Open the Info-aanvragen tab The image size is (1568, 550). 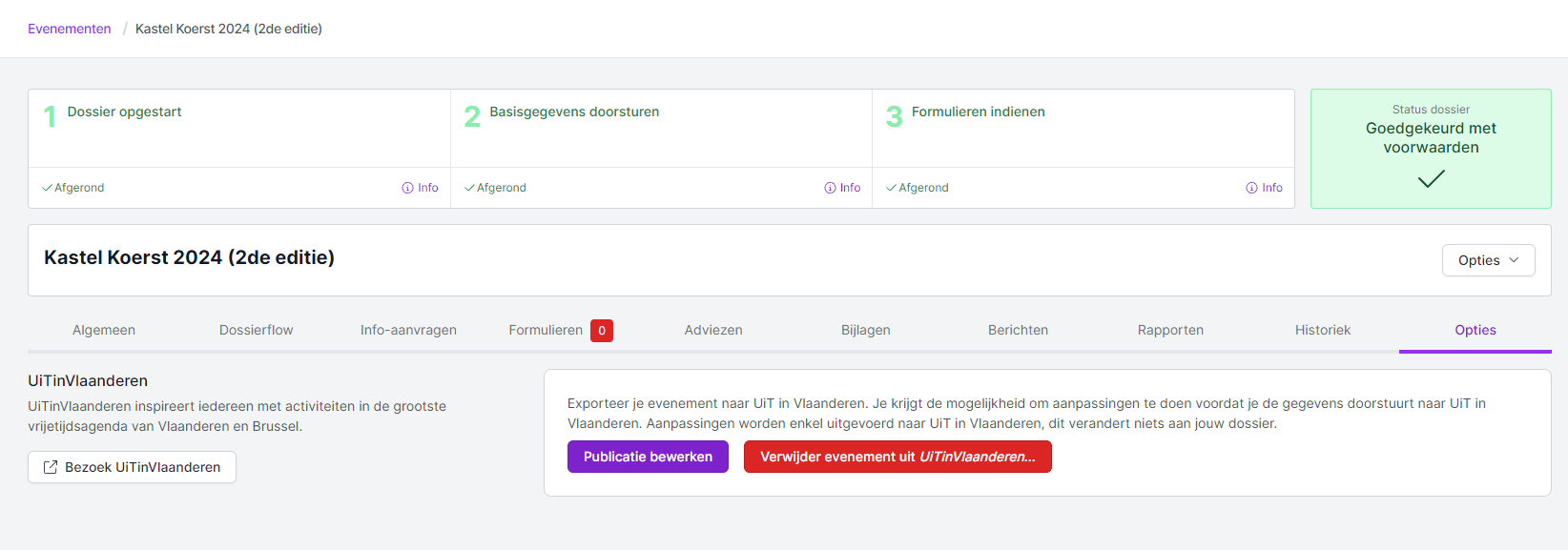[408, 330]
